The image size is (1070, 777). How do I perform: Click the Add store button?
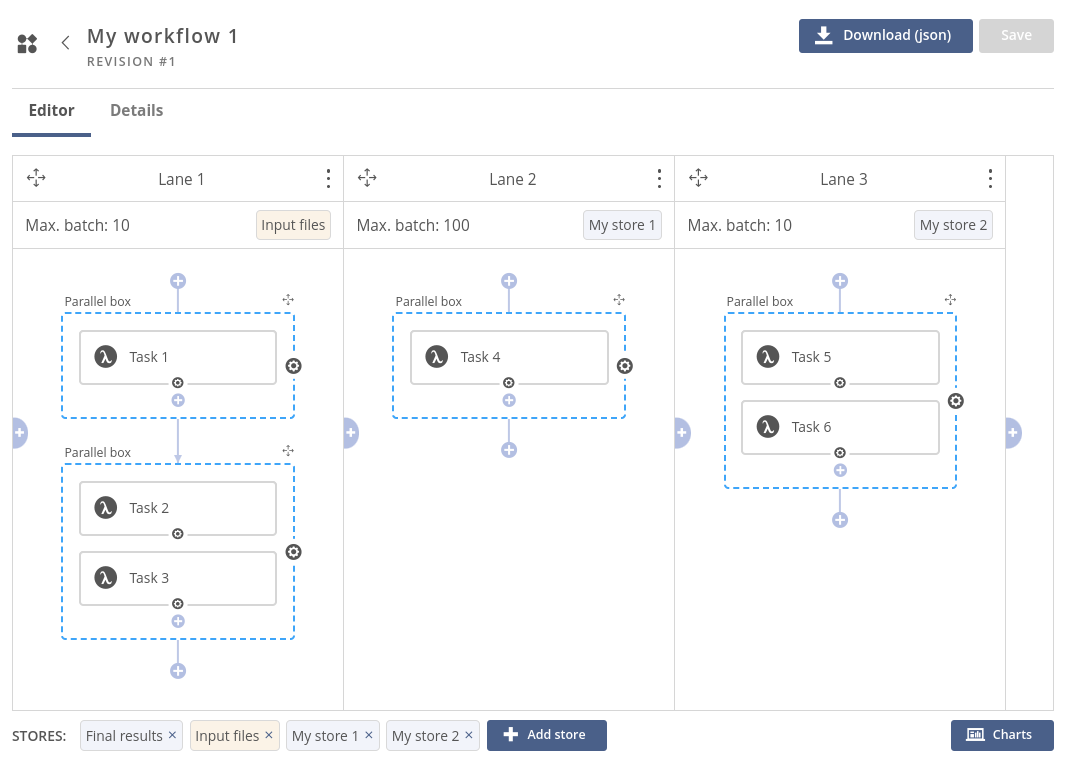[x=547, y=735]
